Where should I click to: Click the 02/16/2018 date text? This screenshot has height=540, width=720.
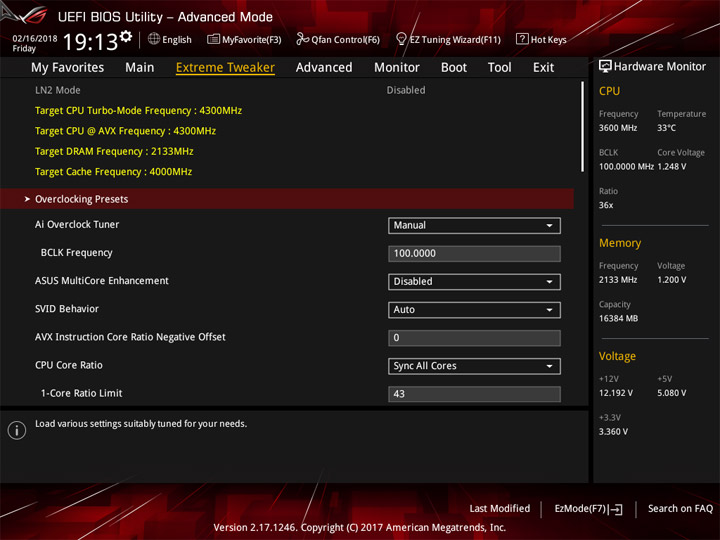click(x=35, y=39)
